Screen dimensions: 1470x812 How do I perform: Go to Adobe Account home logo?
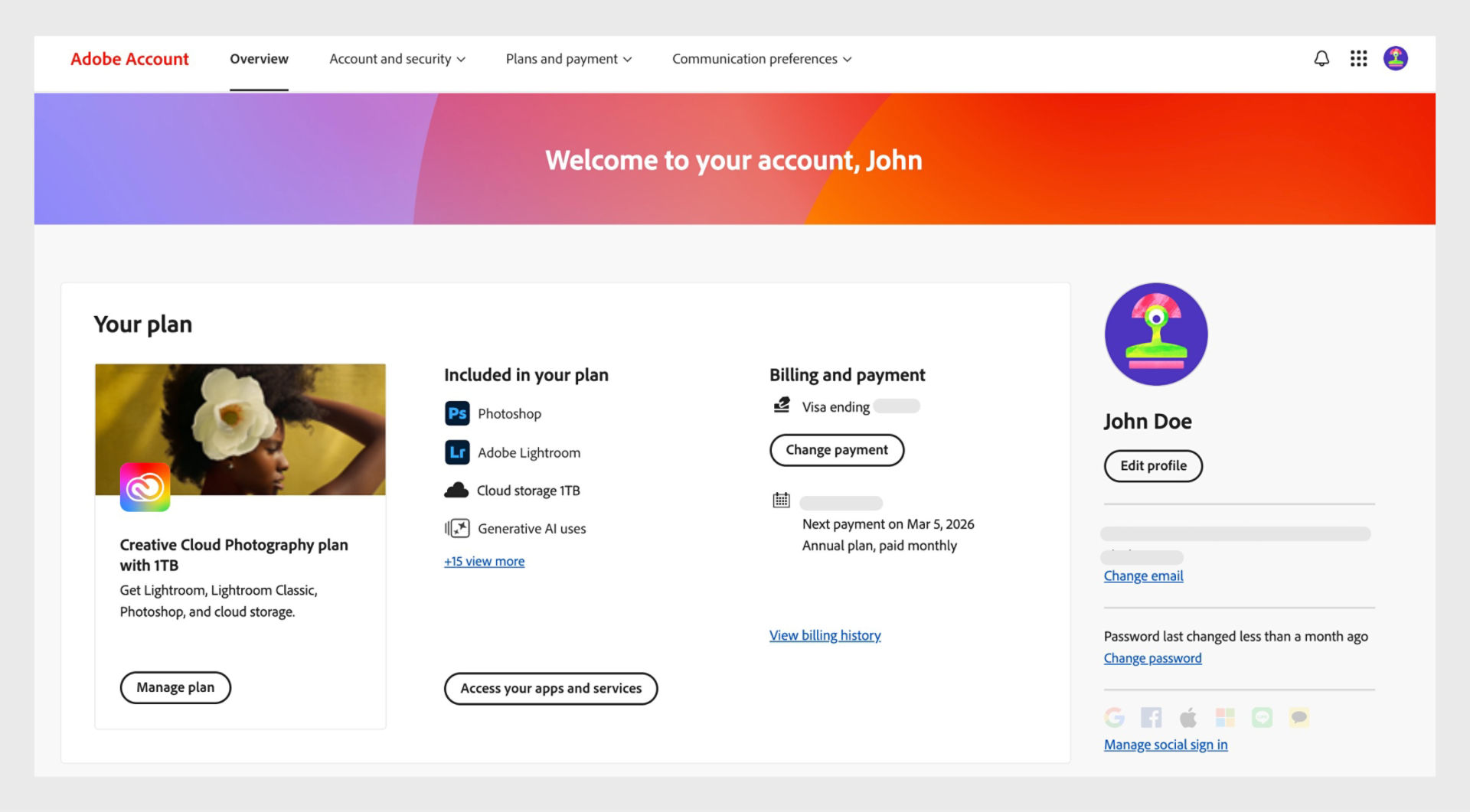point(129,59)
